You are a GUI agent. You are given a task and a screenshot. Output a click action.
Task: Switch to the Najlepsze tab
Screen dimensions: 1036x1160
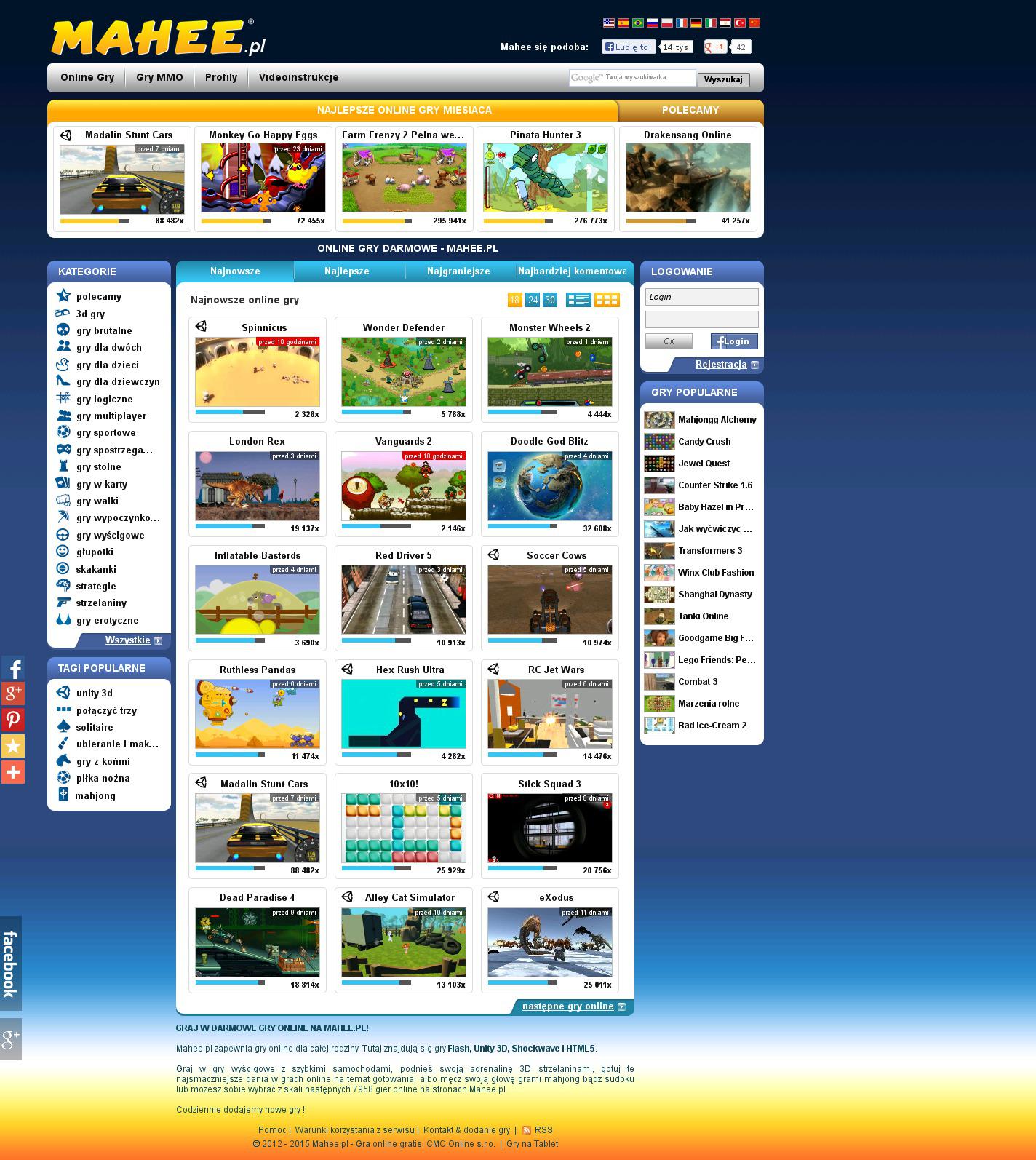pyautogui.click(x=347, y=271)
